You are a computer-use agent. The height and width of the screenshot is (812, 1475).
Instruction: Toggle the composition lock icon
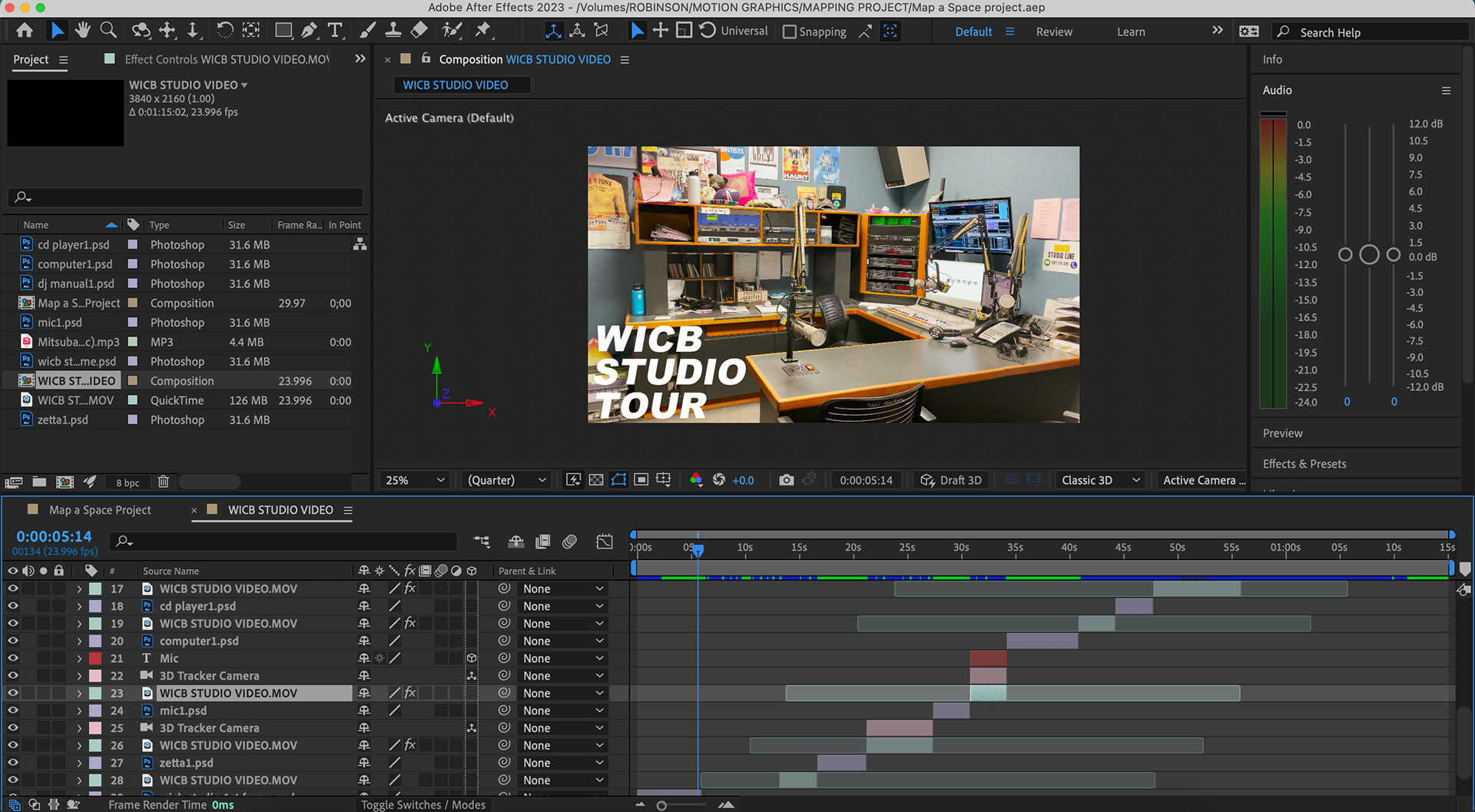coord(426,58)
